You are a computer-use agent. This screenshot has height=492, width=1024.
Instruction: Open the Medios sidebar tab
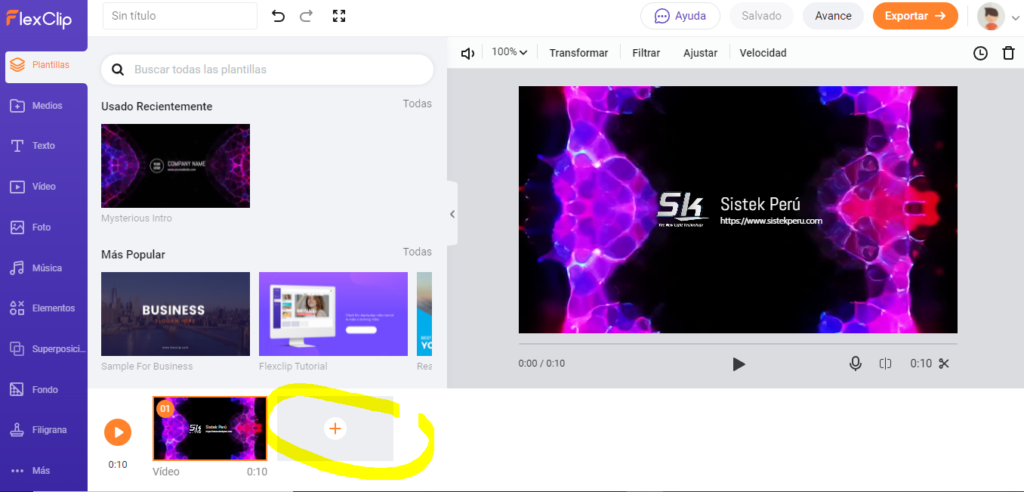[44, 105]
